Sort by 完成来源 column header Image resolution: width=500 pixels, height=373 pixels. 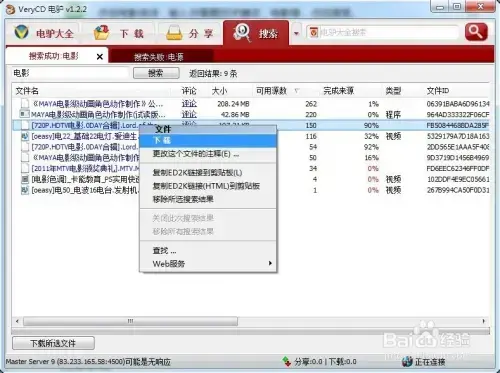(338, 91)
